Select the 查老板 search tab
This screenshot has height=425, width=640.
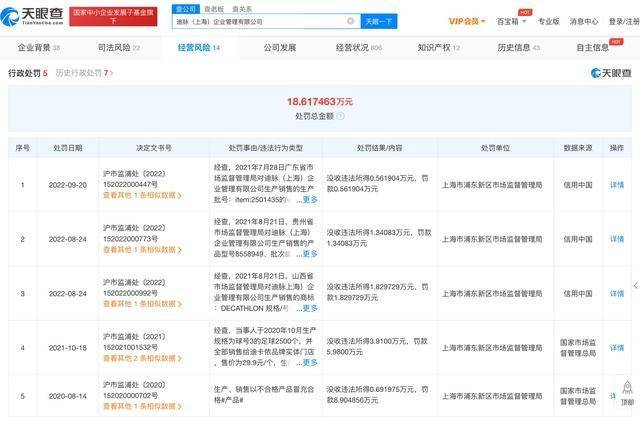pyautogui.click(x=214, y=9)
